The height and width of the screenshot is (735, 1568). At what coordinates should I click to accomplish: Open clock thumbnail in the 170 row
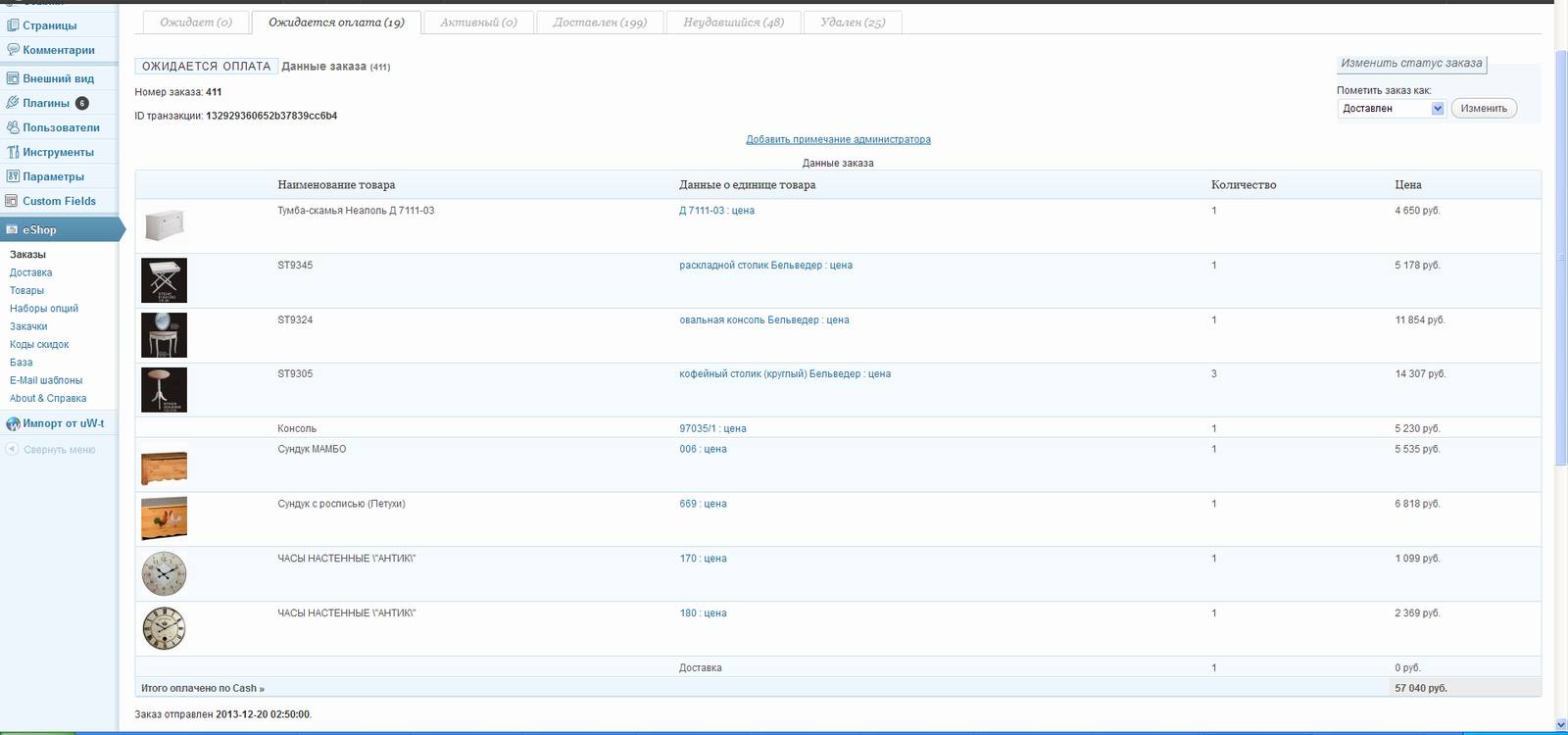[x=164, y=574]
